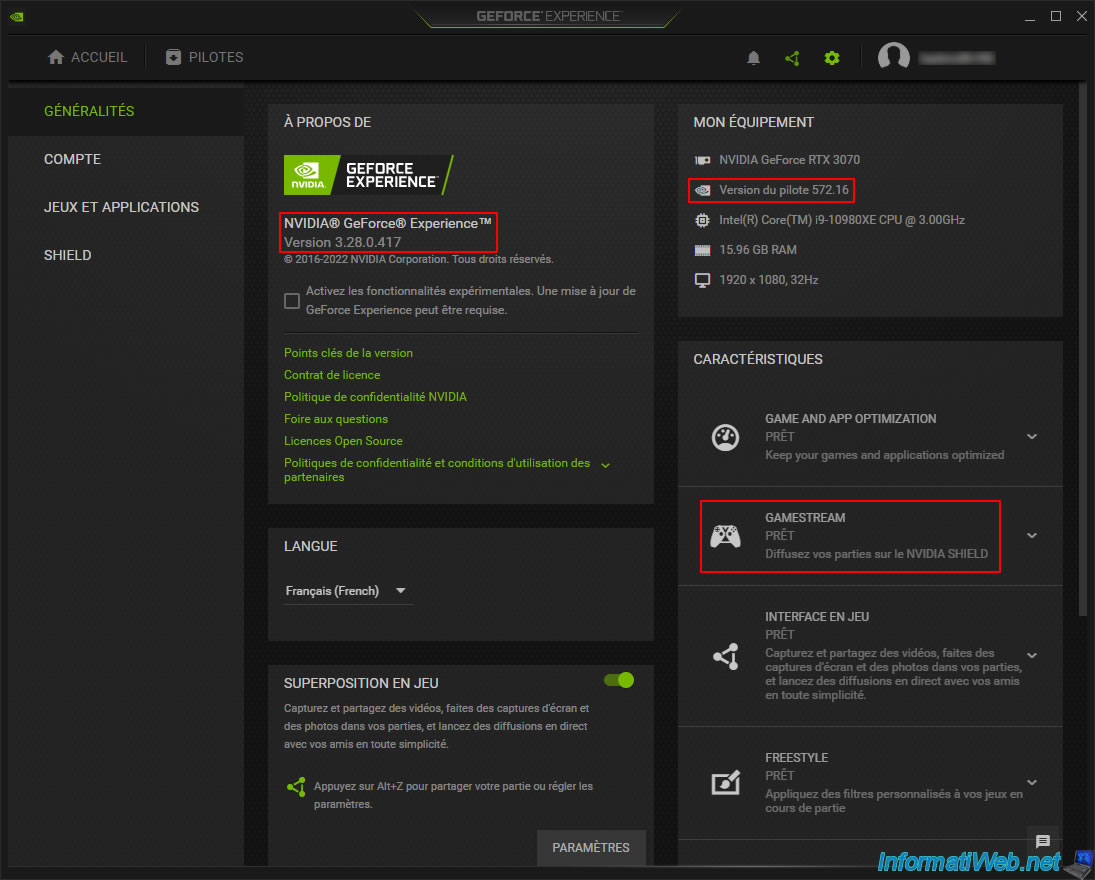Open Points clés de la version link
The height and width of the screenshot is (880, 1095).
click(x=348, y=353)
